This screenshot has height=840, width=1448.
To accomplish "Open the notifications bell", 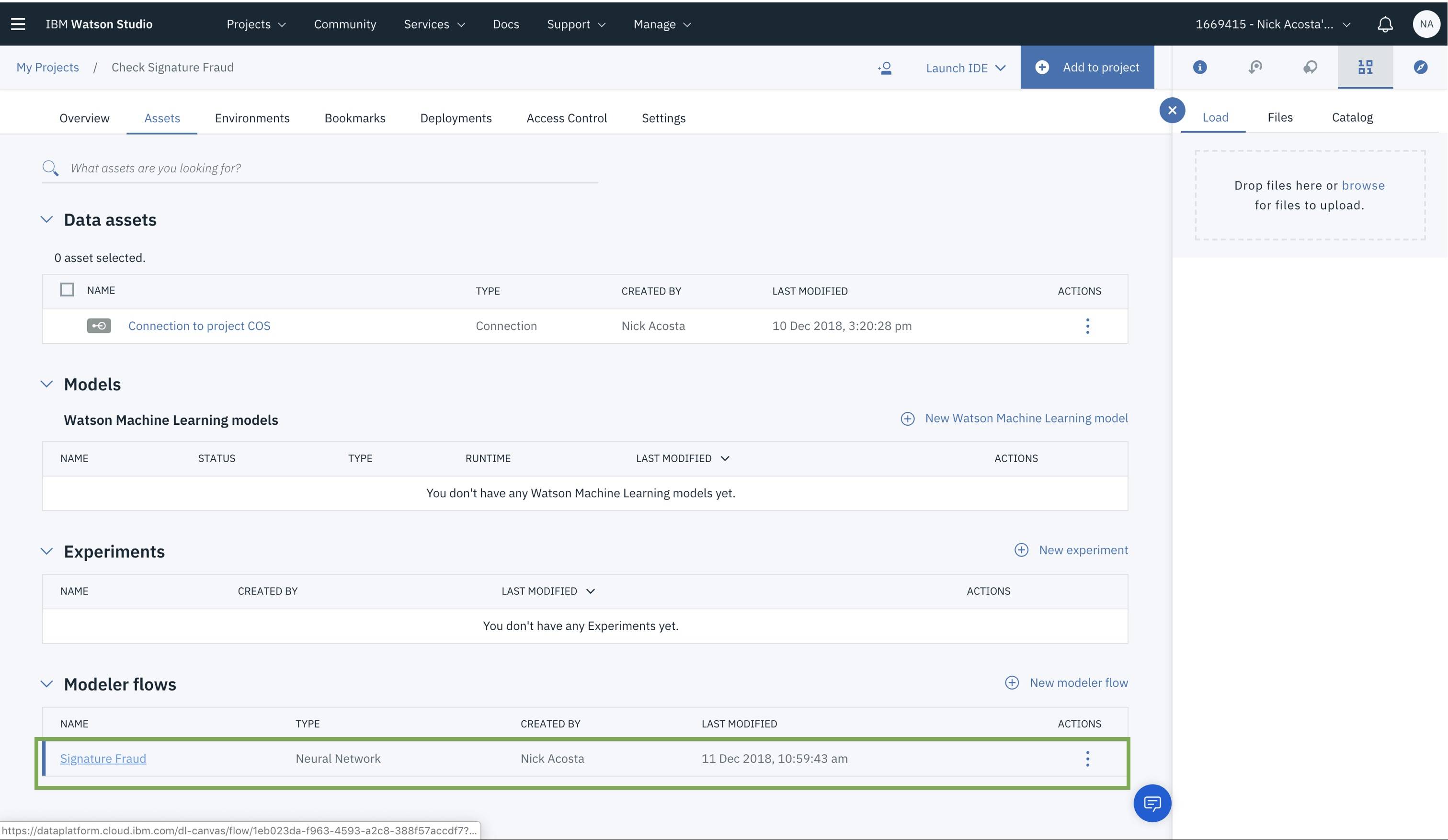I will (x=1385, y=24).
